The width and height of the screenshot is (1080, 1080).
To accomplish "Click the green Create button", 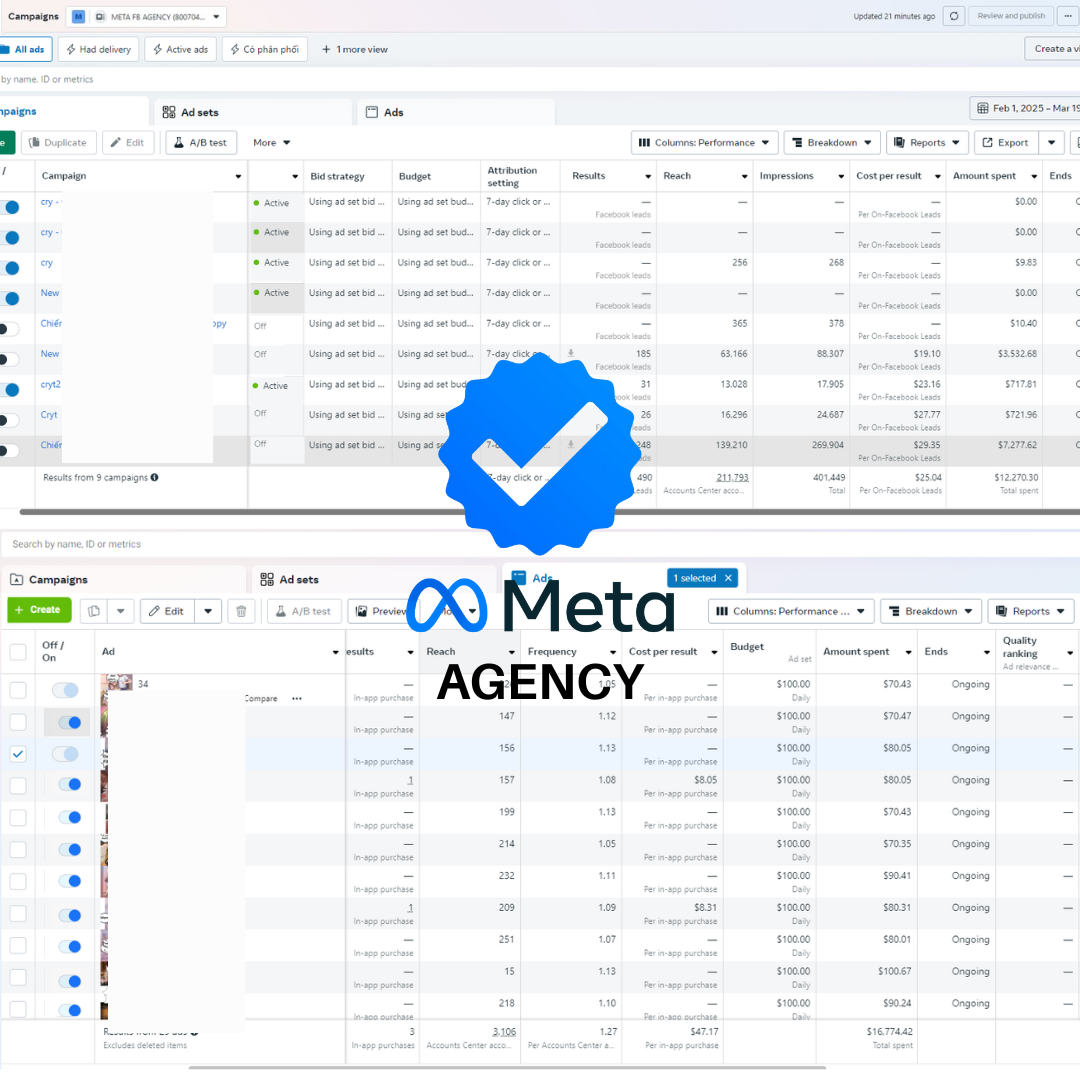I will [x=39, y=610].
